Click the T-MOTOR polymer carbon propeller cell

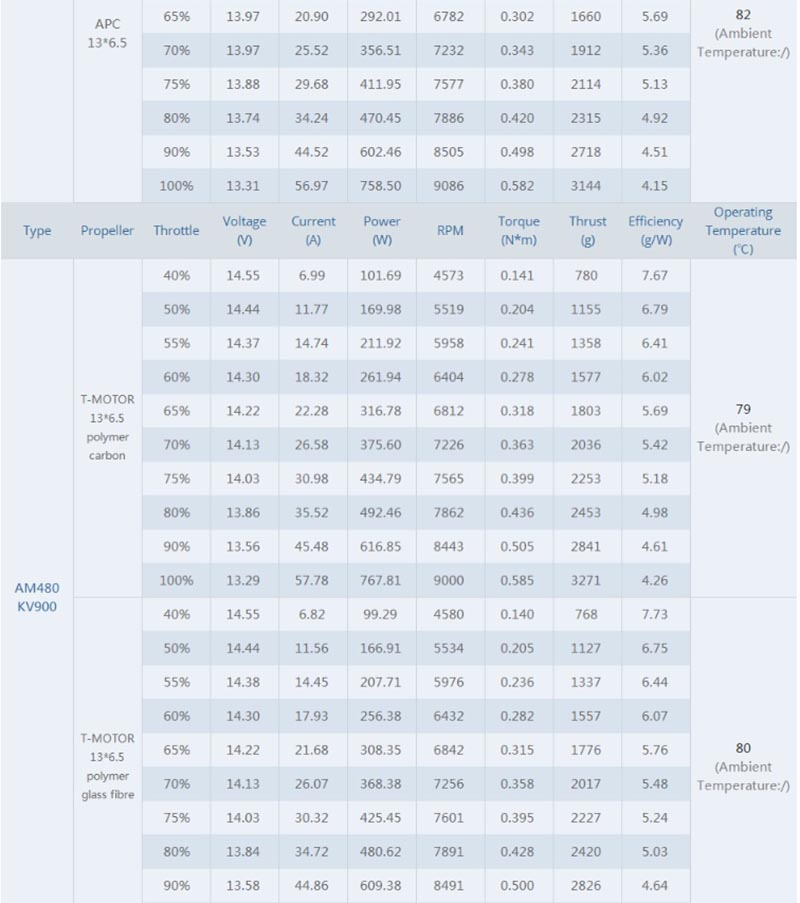[107, 427]
